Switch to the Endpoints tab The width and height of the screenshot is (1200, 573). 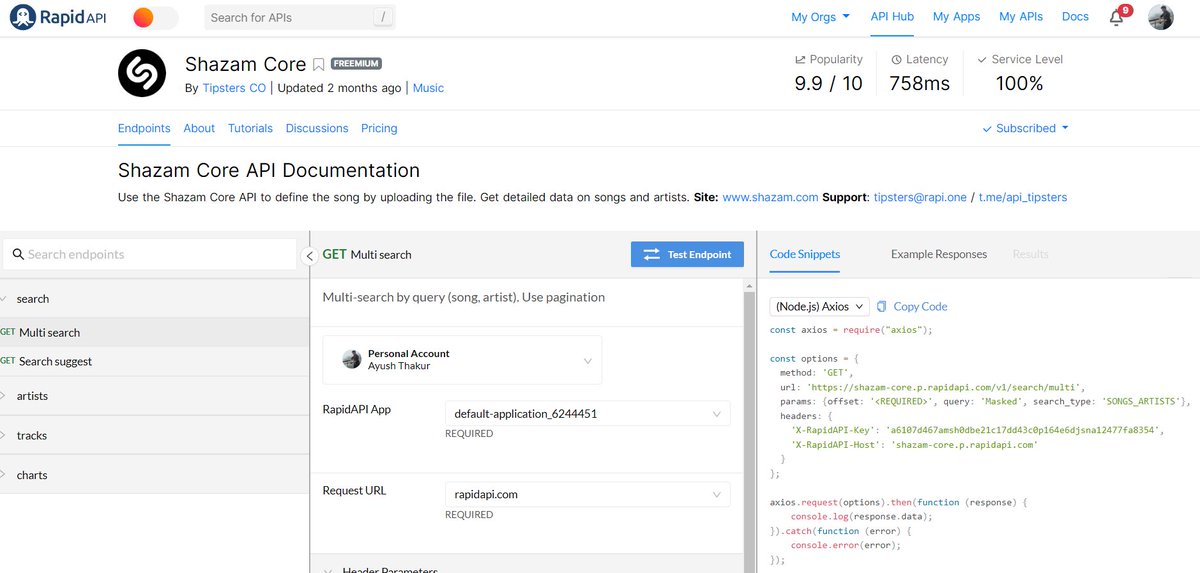[x=144, y=128]
